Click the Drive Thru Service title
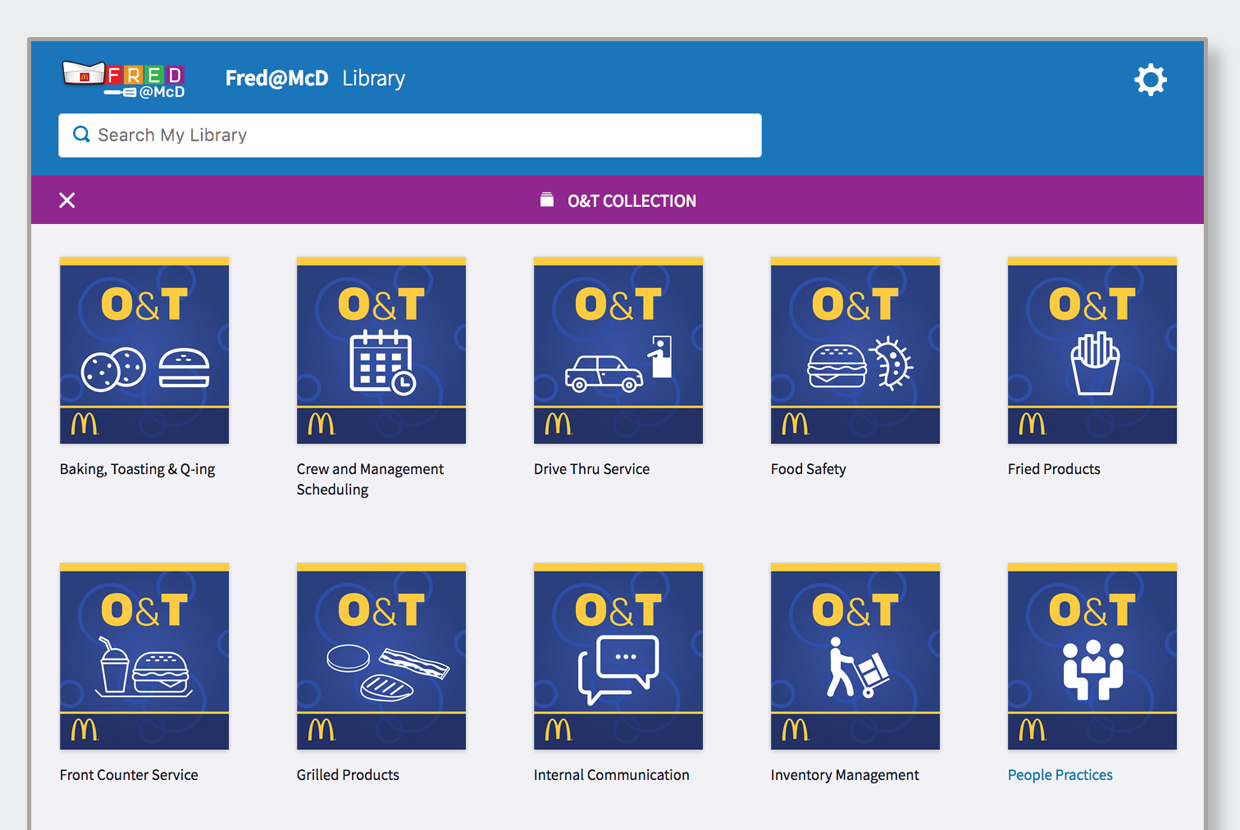This screenshot has height=830, width=1240. click(x=591, y=469)
